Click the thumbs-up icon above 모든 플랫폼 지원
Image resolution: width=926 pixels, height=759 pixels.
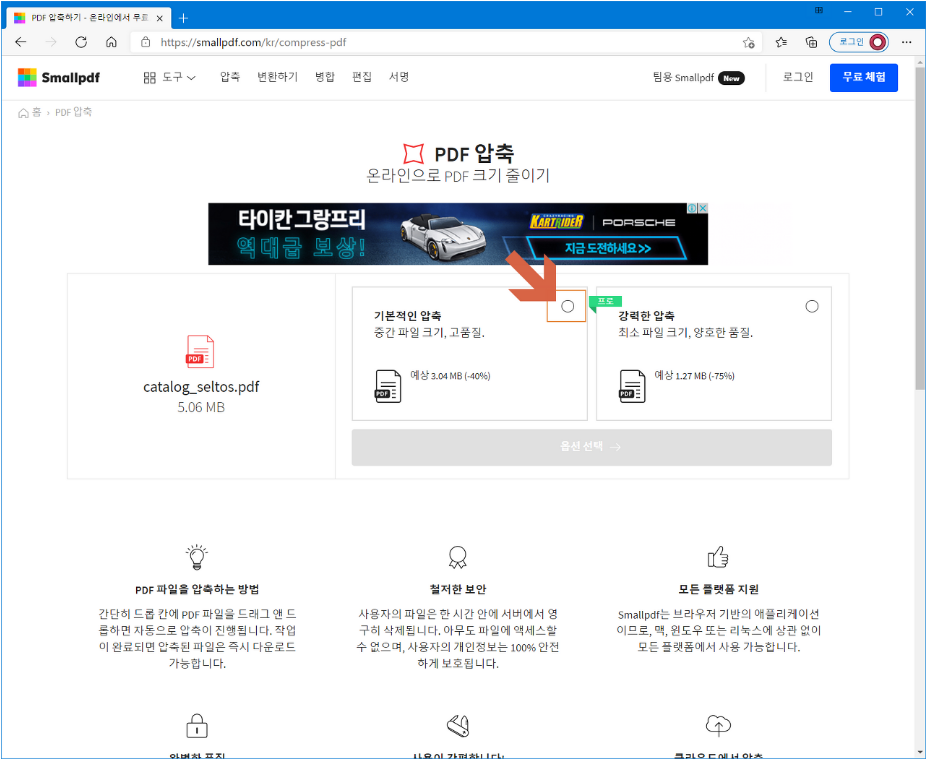point(718,556)
